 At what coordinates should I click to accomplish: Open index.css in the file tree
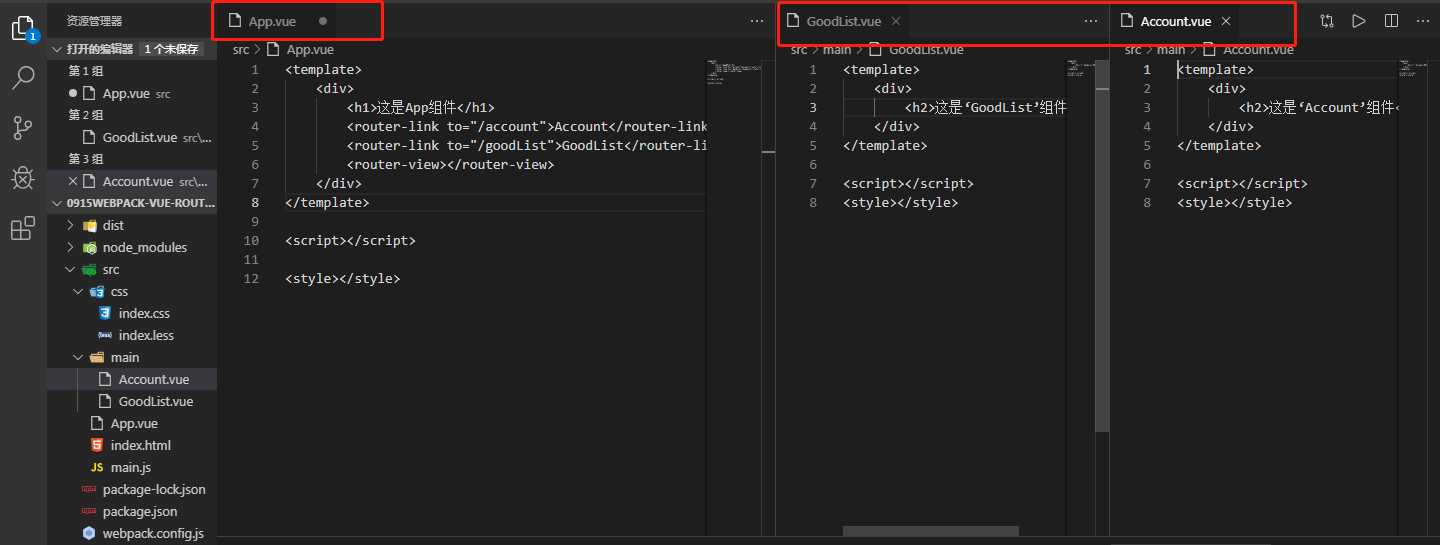click(131, 313)
